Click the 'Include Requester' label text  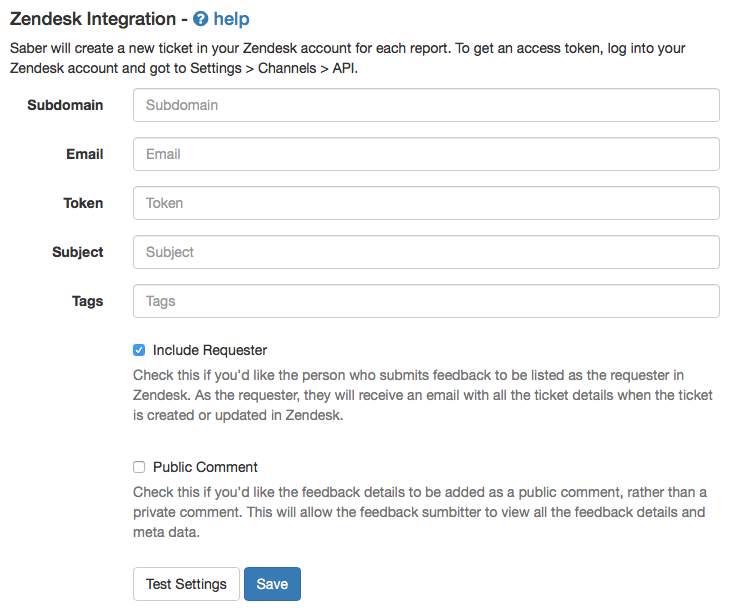tap(210, 350)
